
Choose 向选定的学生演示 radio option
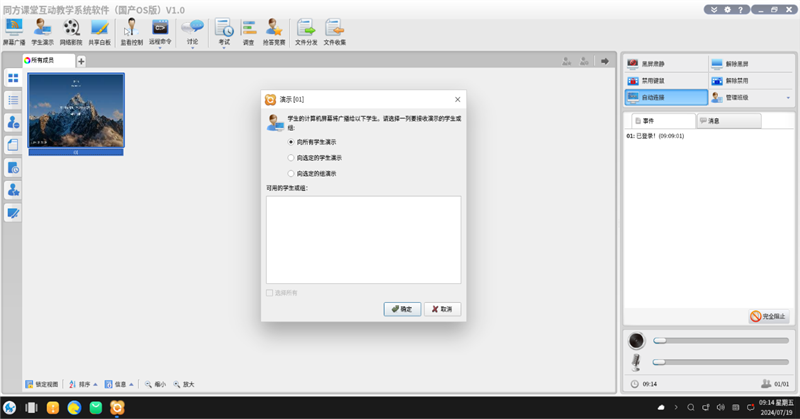tap(291, 158)
